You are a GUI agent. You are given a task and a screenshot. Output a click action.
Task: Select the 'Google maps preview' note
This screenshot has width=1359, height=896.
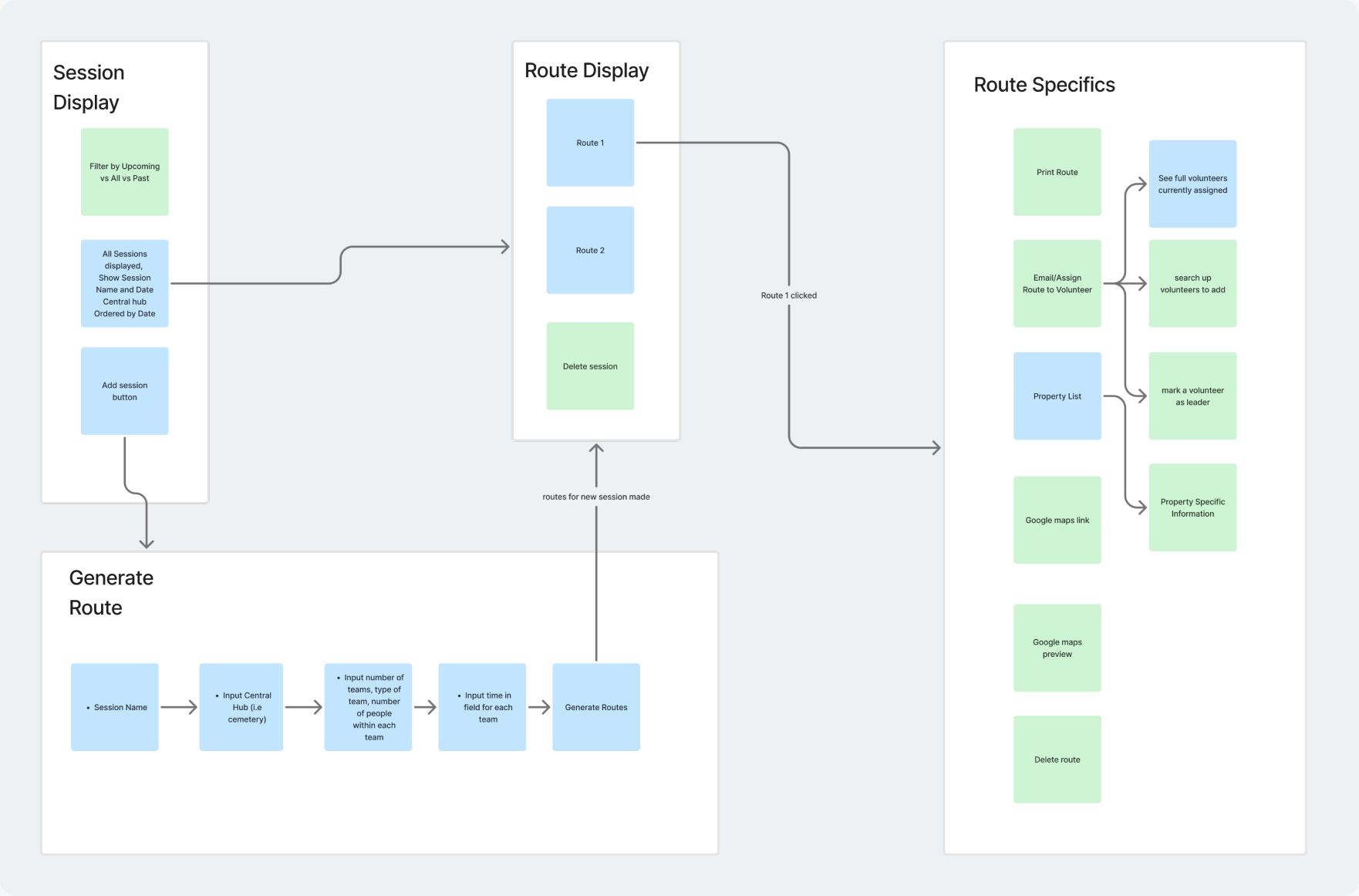click(x=1057, y=648)
